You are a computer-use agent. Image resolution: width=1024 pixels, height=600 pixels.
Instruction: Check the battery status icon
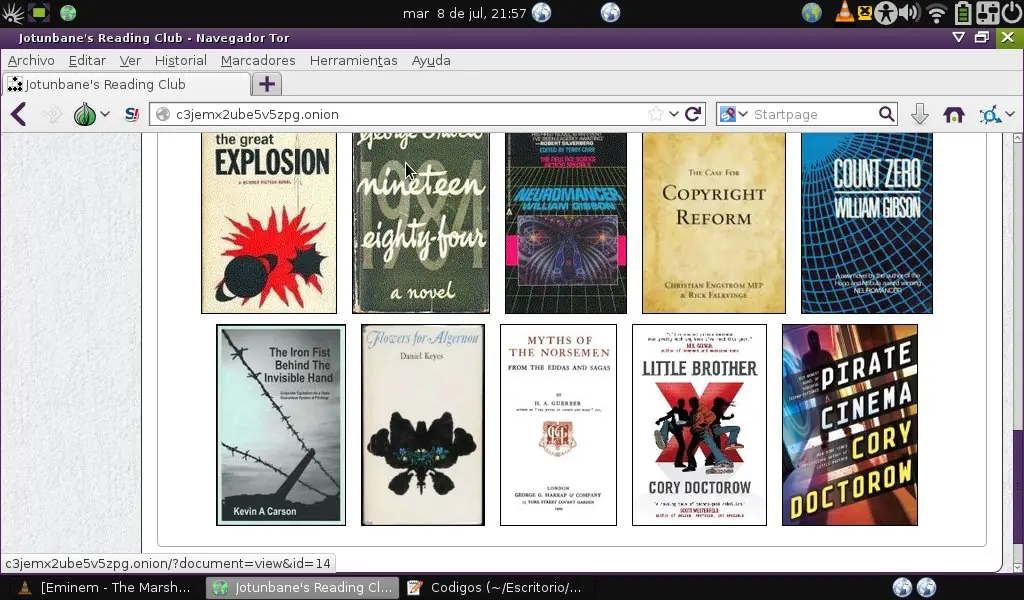(x=963, y=12)
